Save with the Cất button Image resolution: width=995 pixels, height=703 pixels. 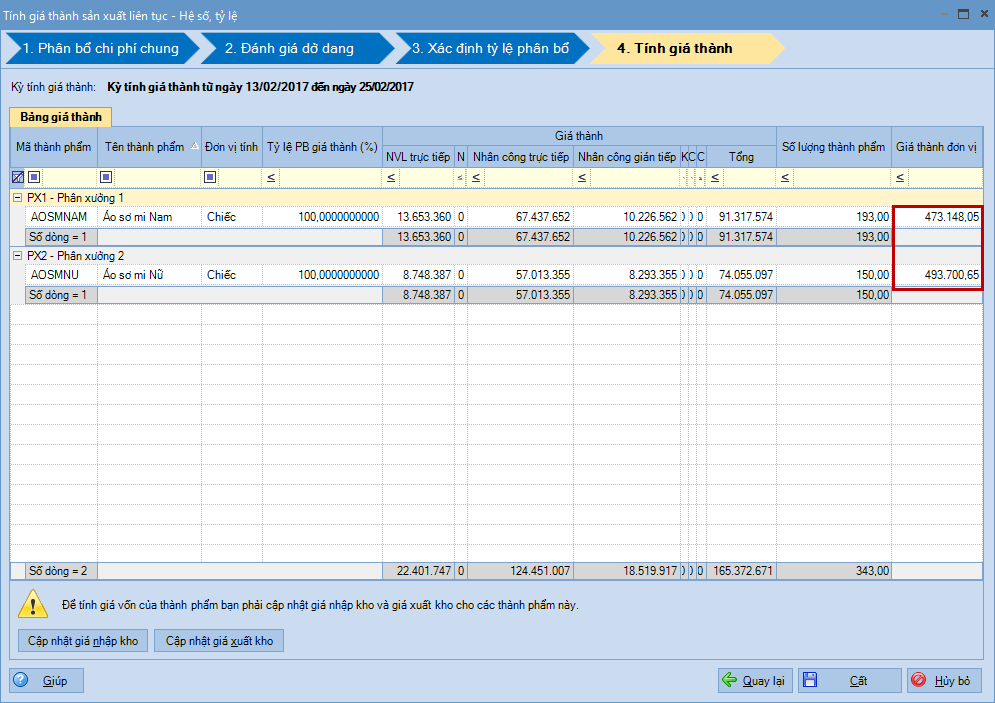[x=849, y=681]
